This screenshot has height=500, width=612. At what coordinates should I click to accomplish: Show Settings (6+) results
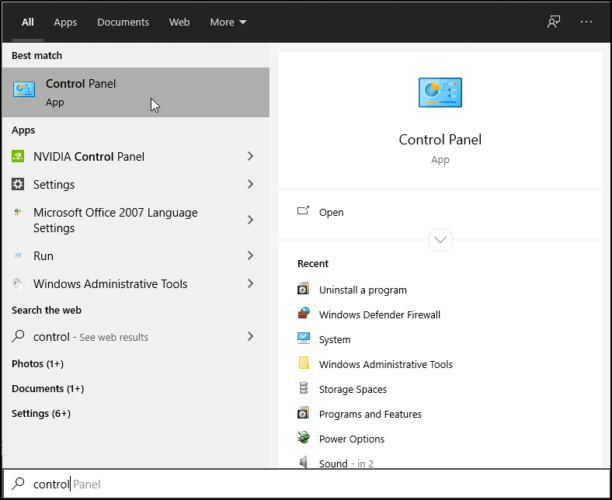click(41, 413)
